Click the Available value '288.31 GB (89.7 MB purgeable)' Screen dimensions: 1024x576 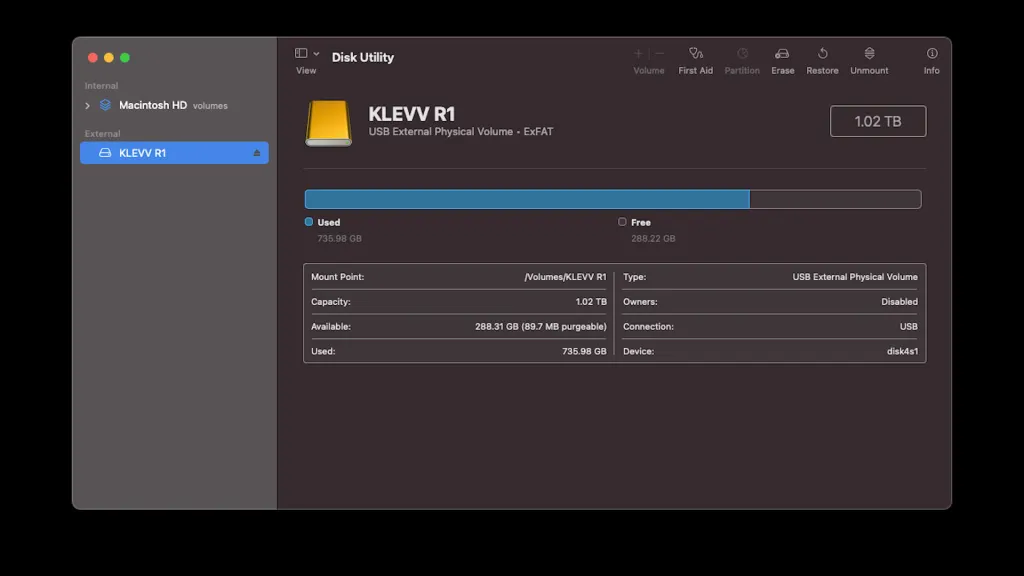[541, 327]
